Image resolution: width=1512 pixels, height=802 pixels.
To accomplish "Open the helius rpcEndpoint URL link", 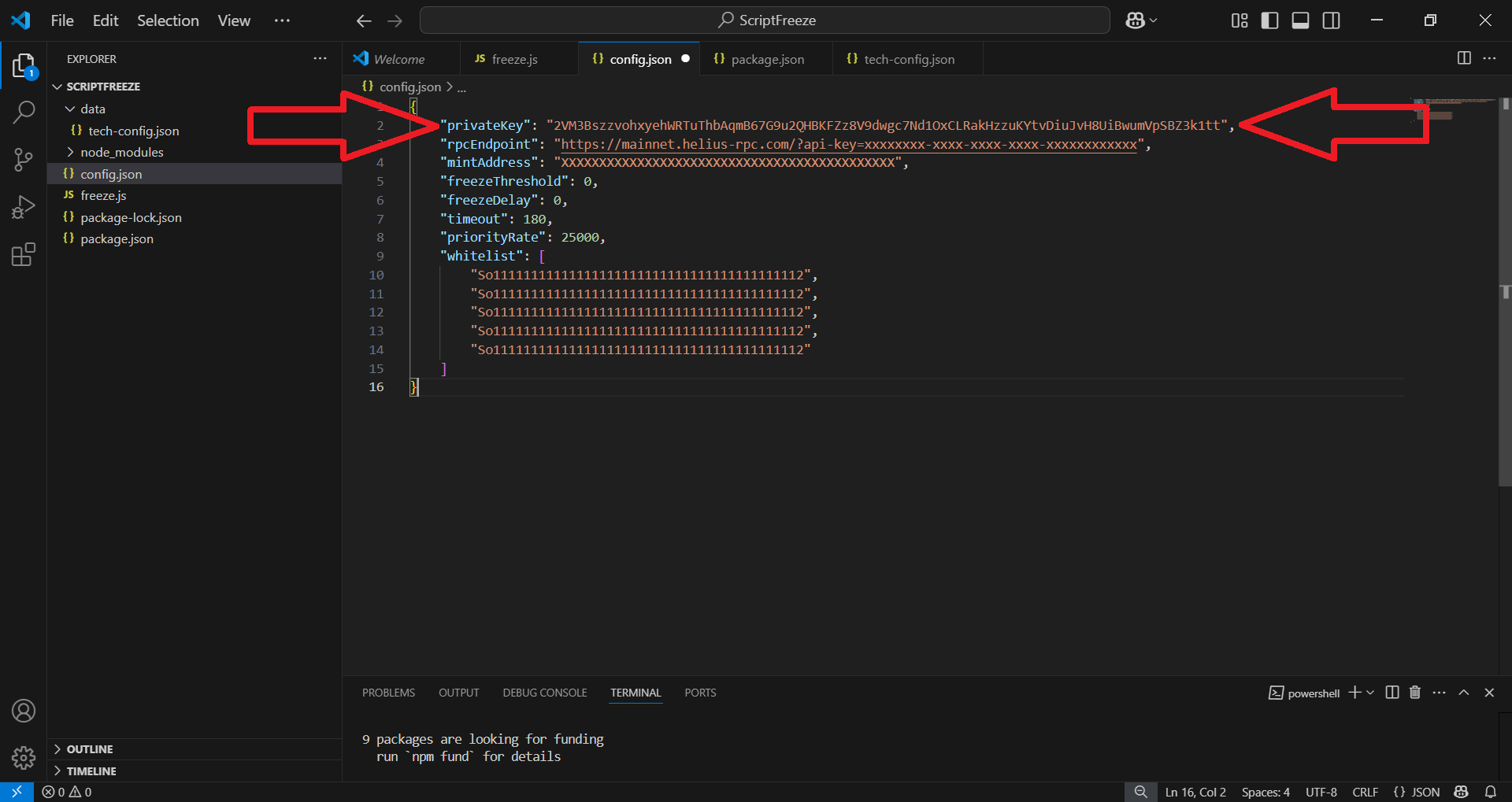I will (x=849, y=144).
